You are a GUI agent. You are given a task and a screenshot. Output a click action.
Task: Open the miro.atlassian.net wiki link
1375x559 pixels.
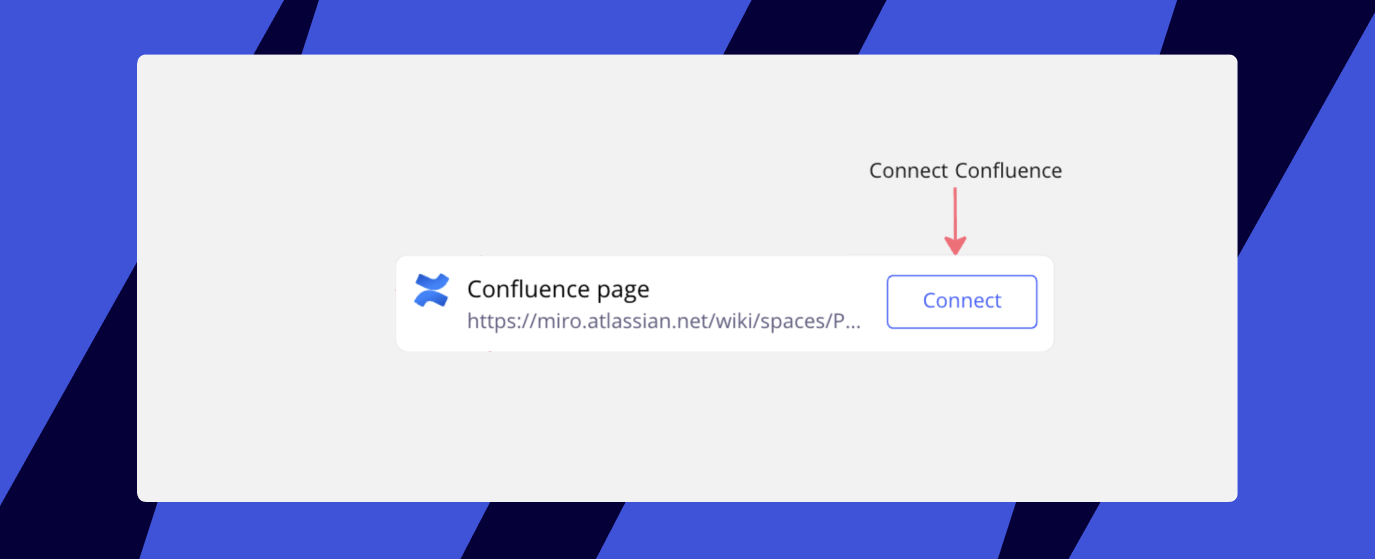664,322
